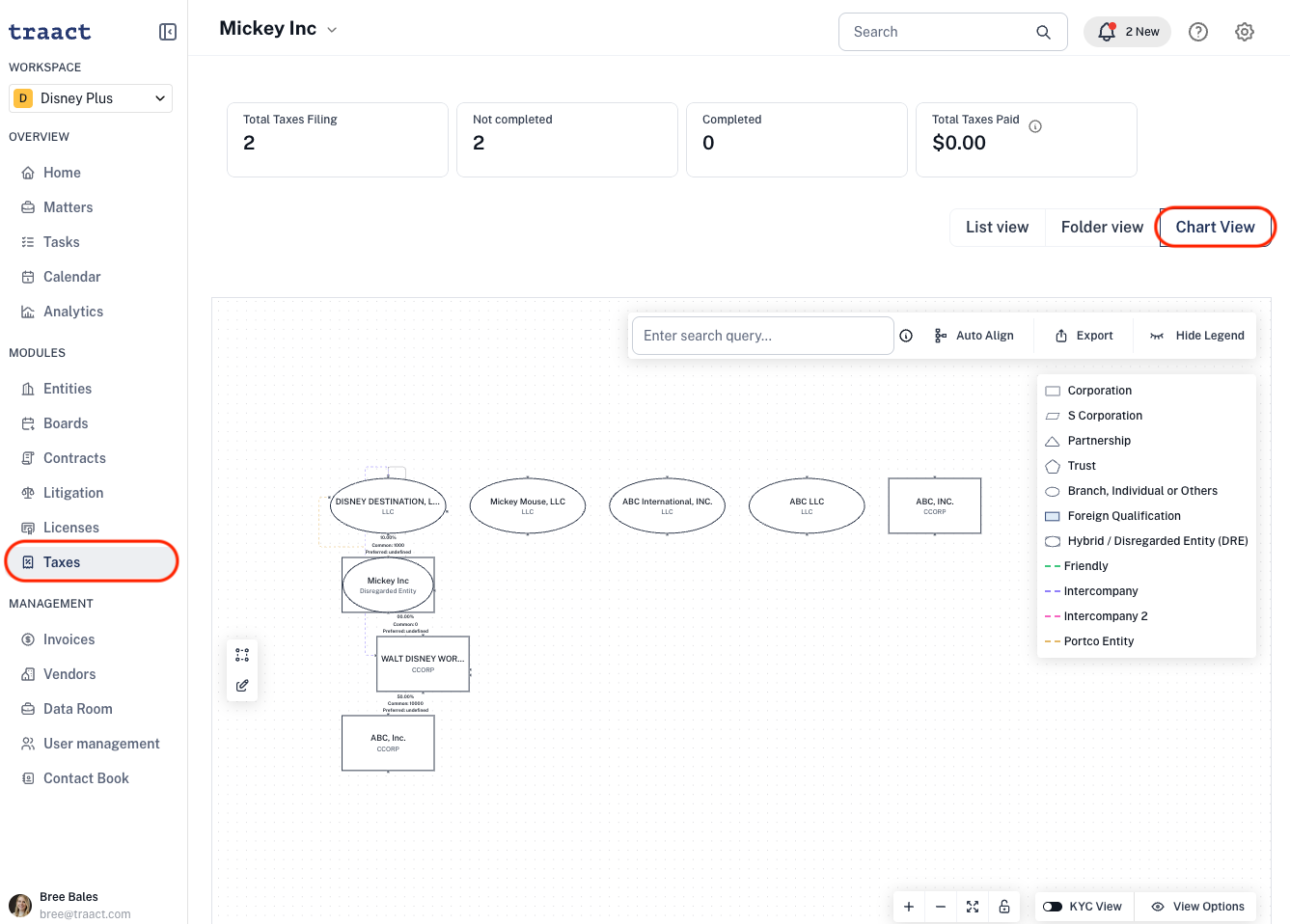This screenshot has height=924, width=1290.
Task: Click Trust in the legend
Action: pos(1082,466)
